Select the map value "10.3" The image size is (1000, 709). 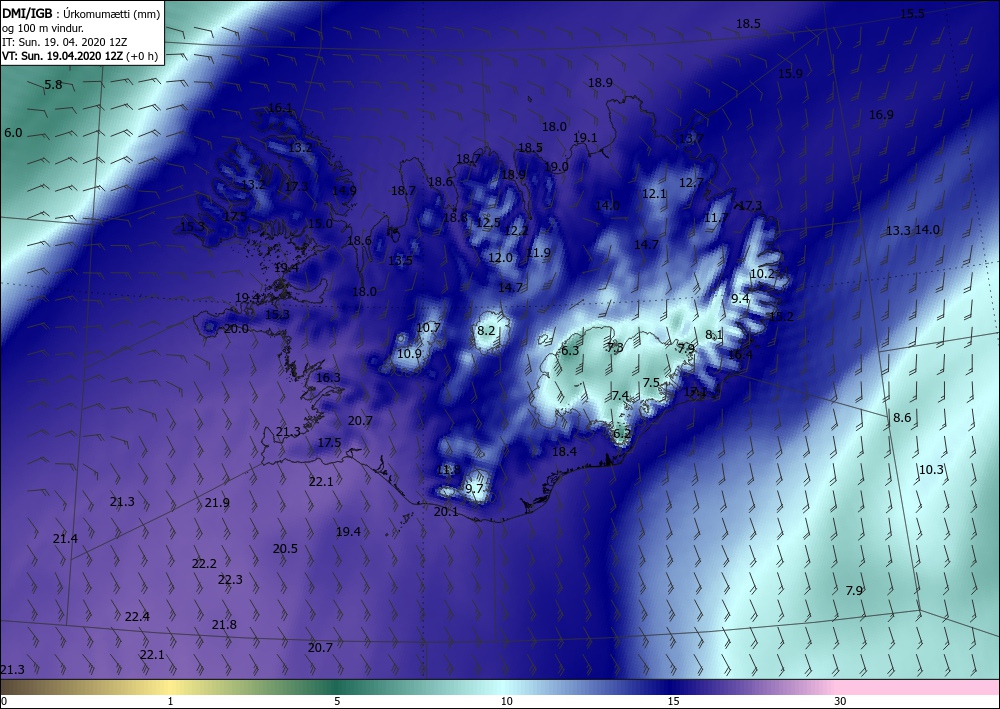click(931, 469)
